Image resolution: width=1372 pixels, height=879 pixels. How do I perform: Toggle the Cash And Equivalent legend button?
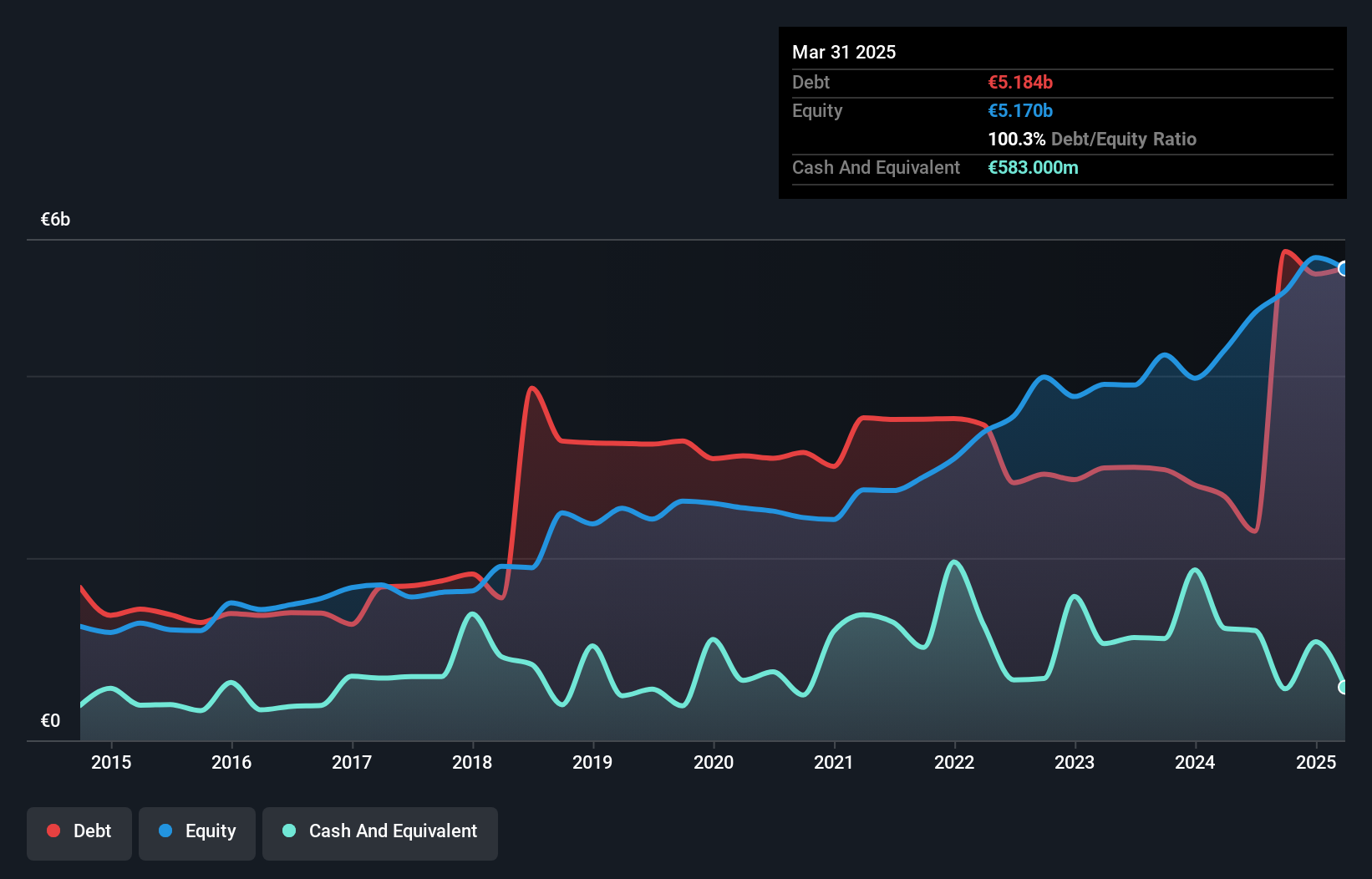click(x=380, y=833)
